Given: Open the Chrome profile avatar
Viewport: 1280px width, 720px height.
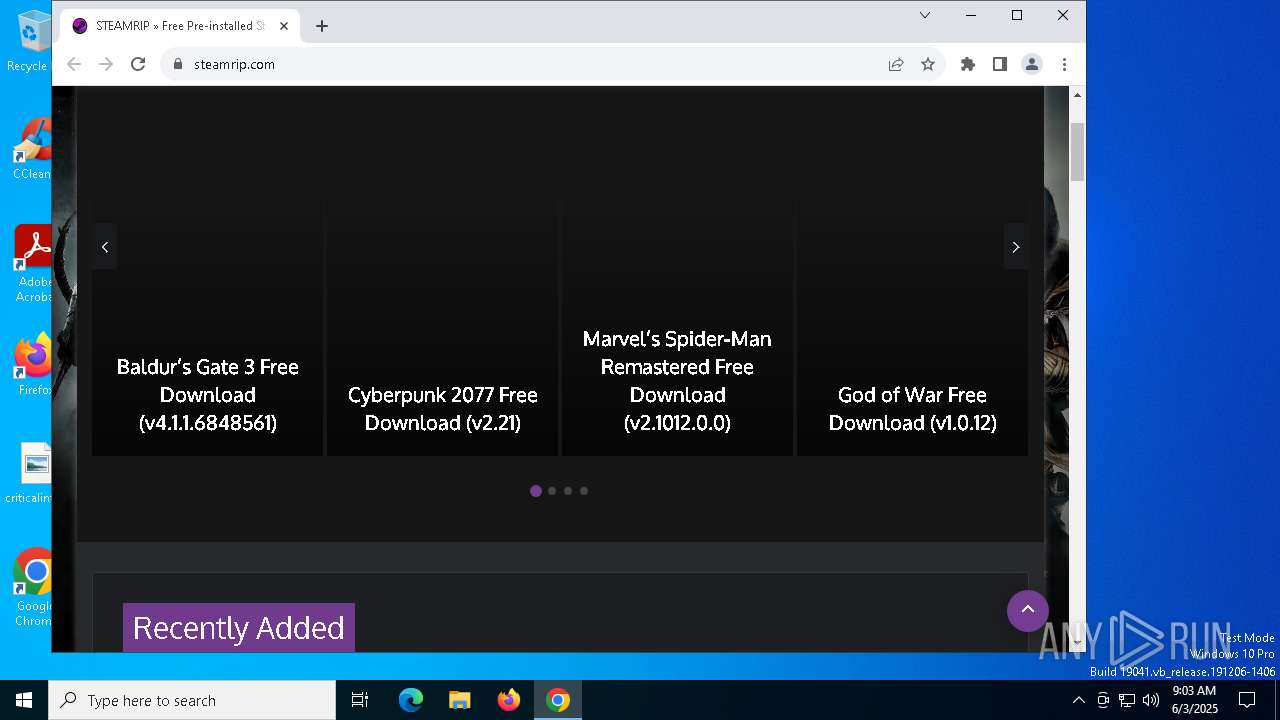Looking at the screenshot, I should 1031,64.
